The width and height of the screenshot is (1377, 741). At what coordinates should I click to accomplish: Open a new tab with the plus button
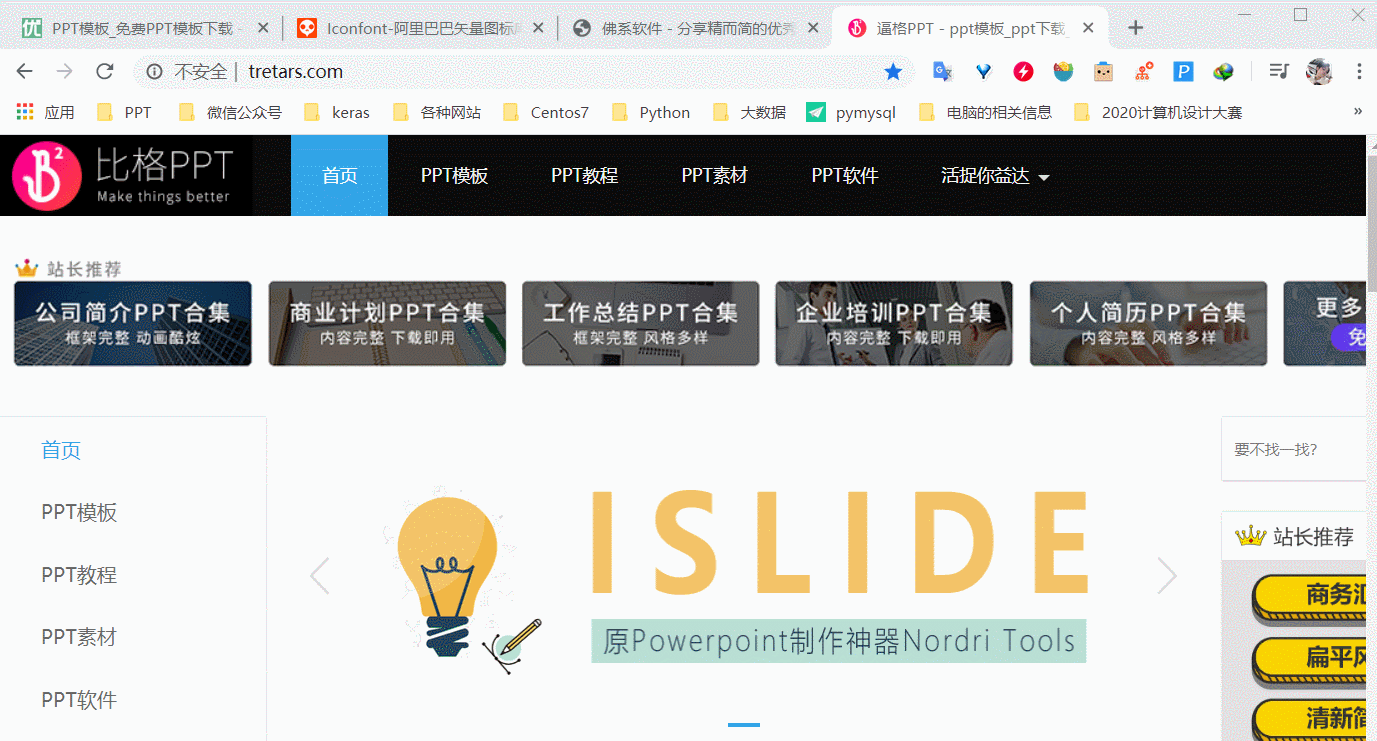1135,28
